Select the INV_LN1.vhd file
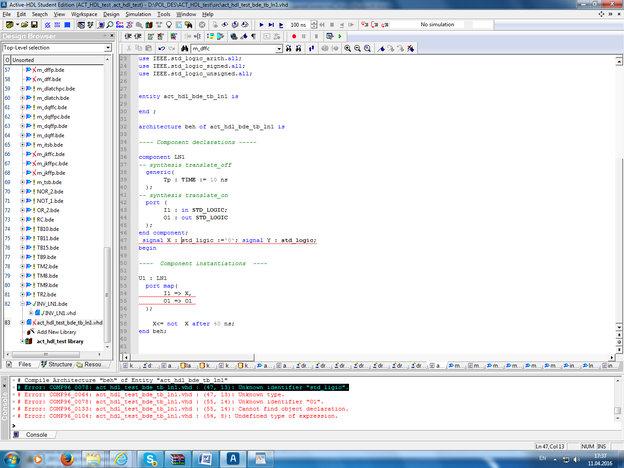Screen dimensions: 624x468 tap(61, 313)
